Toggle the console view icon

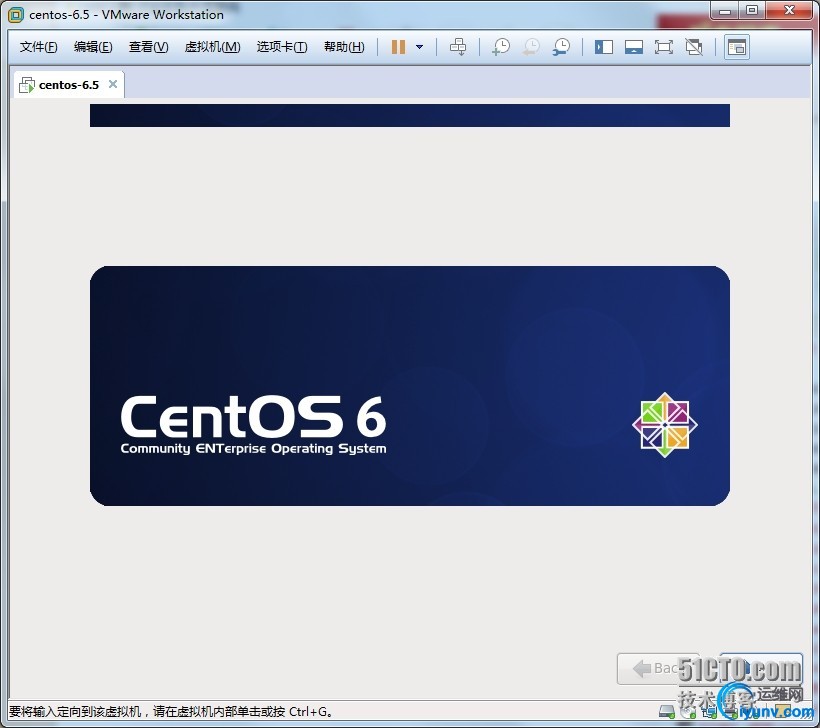(x=737, y=47)
